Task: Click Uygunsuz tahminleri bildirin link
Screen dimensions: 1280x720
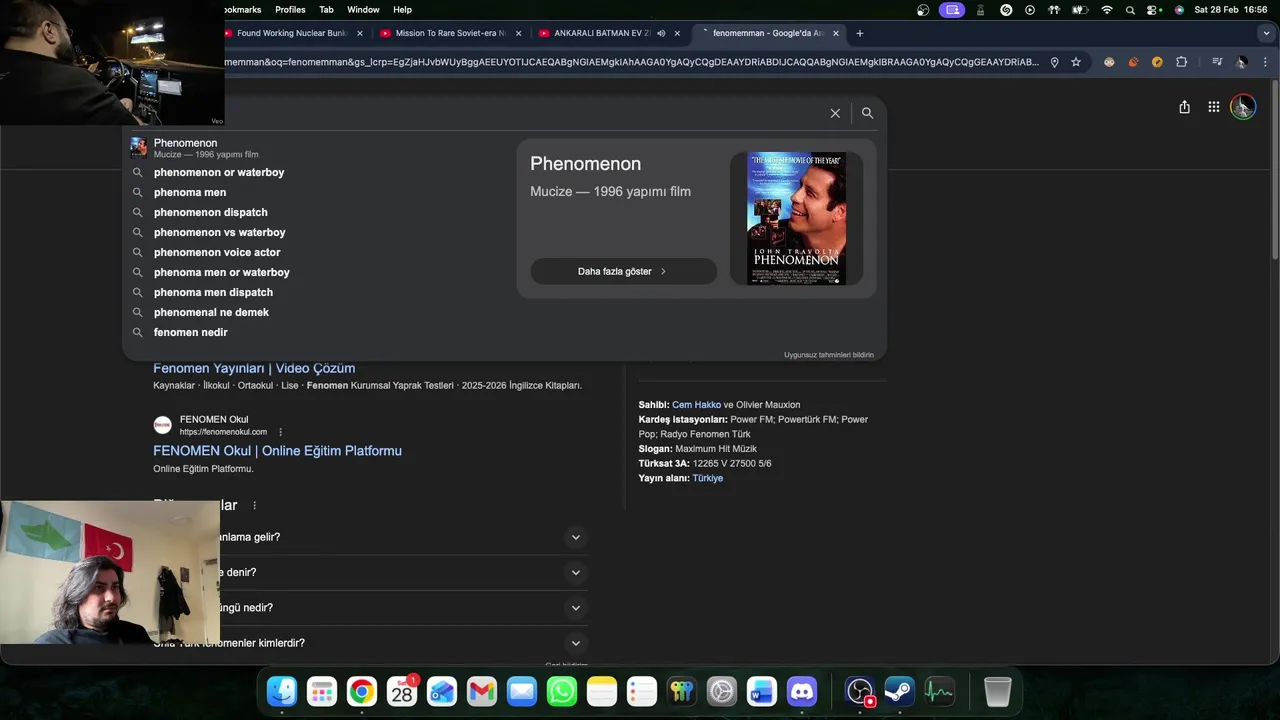Action: [828, 355]
